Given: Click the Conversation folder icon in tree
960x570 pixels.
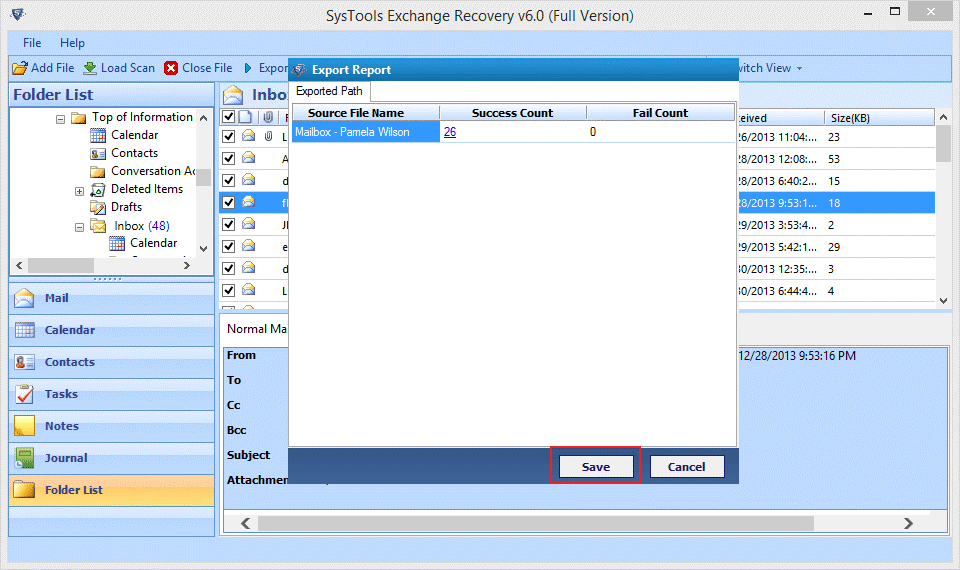Looking at the screenshot, I should pyautogui.click(x=98, y=171).
